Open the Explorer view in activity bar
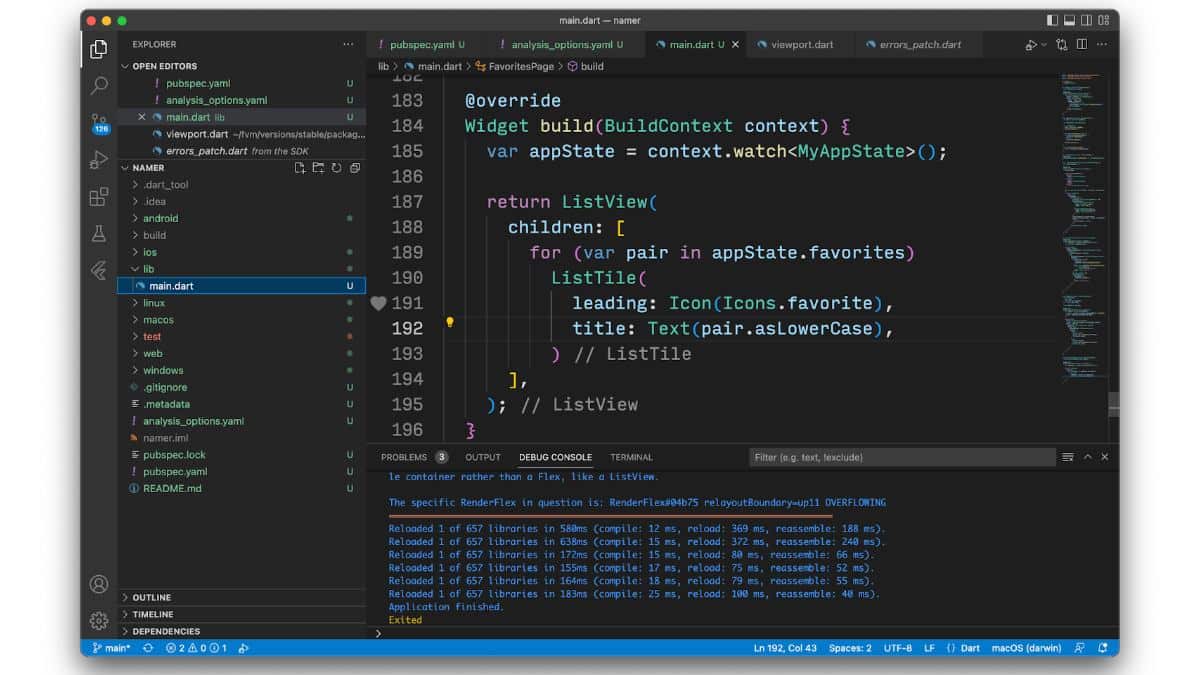This screenshot has width=1200, height=675. tap(98, 49)
